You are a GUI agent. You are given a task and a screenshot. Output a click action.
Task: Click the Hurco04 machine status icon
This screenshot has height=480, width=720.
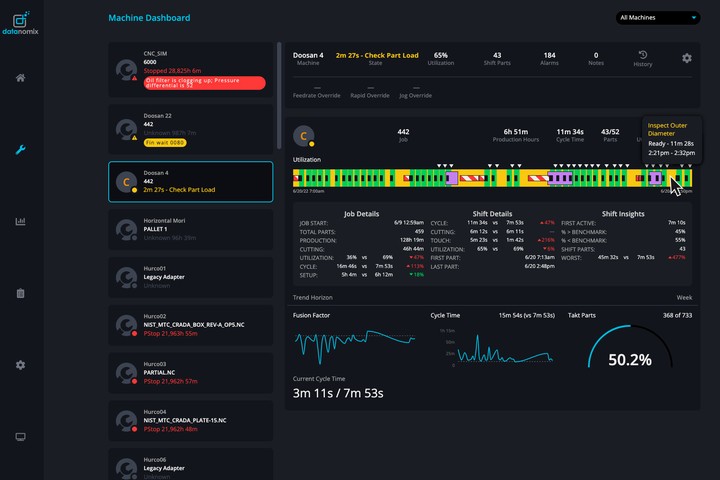point(126,421)
